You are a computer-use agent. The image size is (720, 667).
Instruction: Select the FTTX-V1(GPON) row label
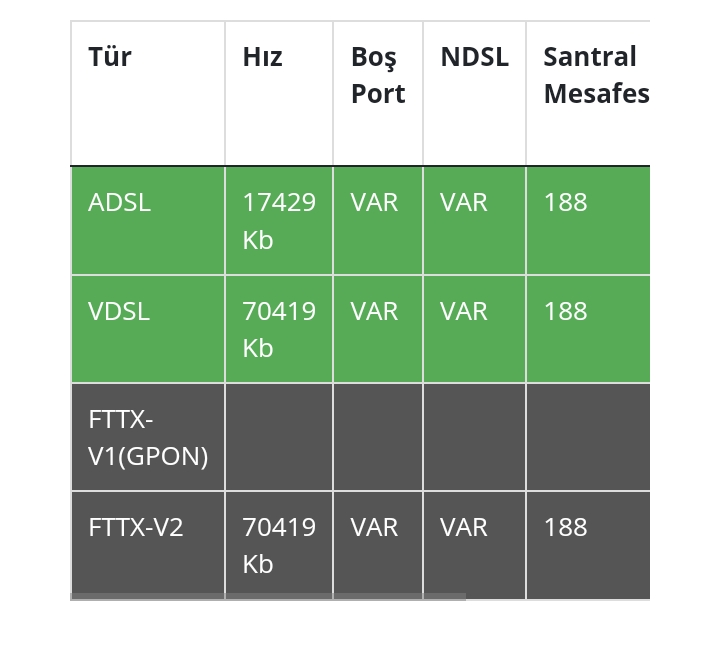tap(148, 437)
